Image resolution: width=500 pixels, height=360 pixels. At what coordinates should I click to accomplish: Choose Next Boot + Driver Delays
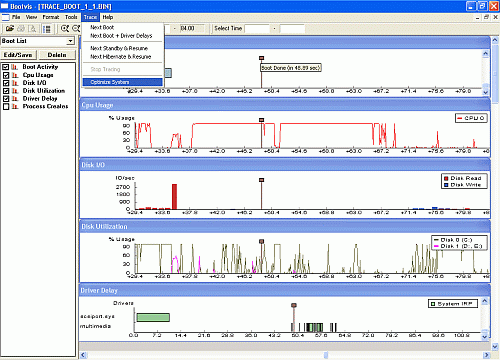tap(121, 36)
